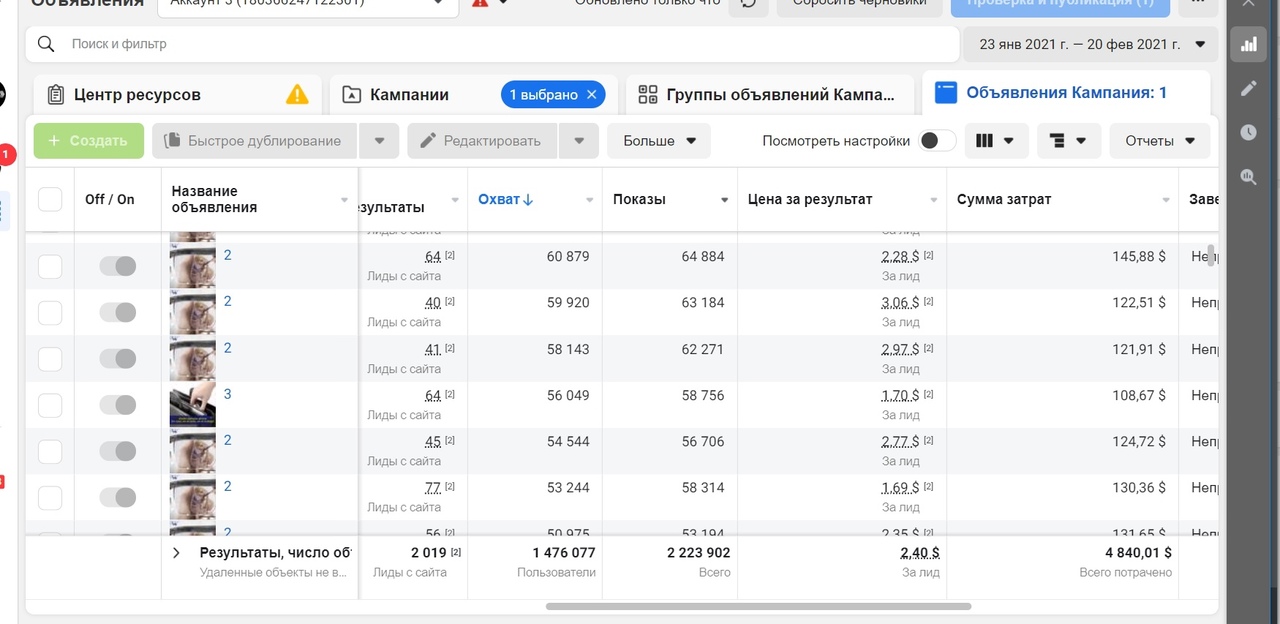This screenshot has width=1280, height=624.
Task: Open the date range picker '23 янв 2021 г. — 20 фев 2021 г.'
Action: [x=1089, y=44]
